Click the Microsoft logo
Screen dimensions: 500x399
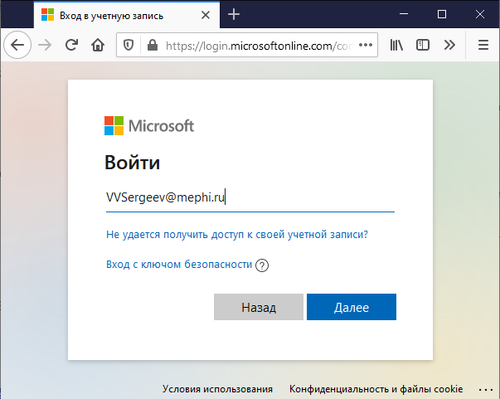click(x=149, y=126)
